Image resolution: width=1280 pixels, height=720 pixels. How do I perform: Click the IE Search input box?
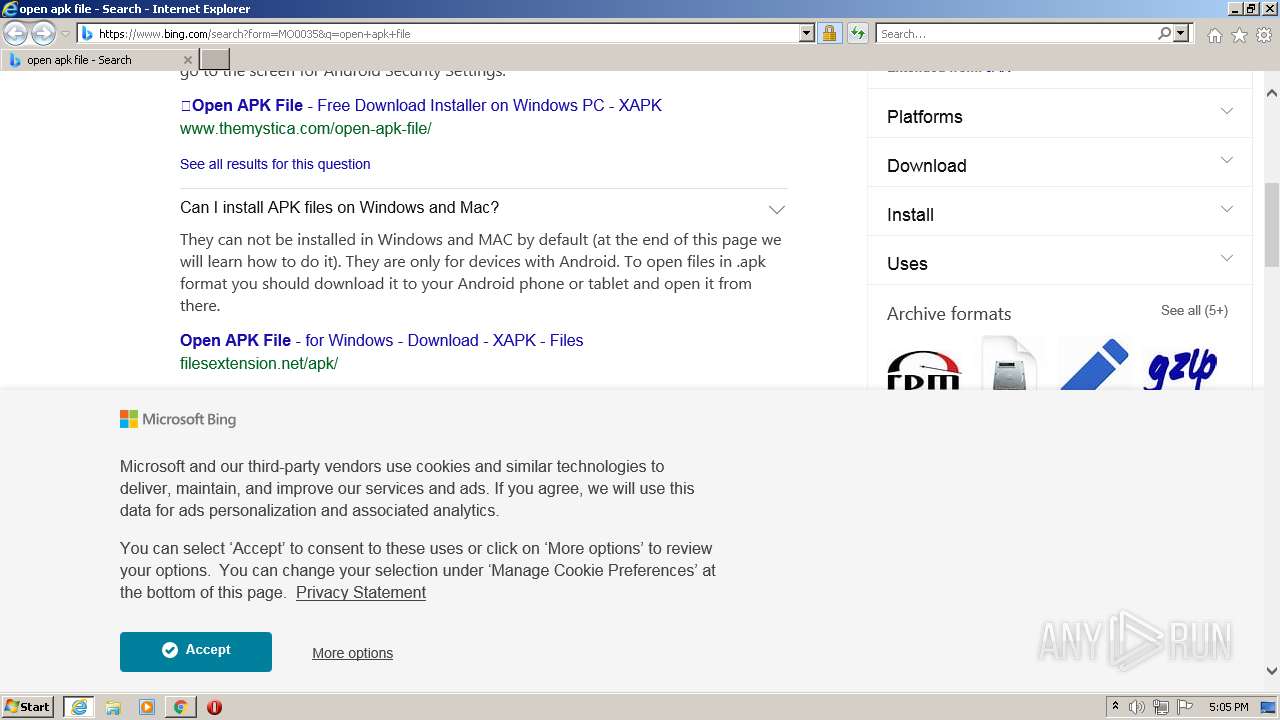[x=1016, y=33]
